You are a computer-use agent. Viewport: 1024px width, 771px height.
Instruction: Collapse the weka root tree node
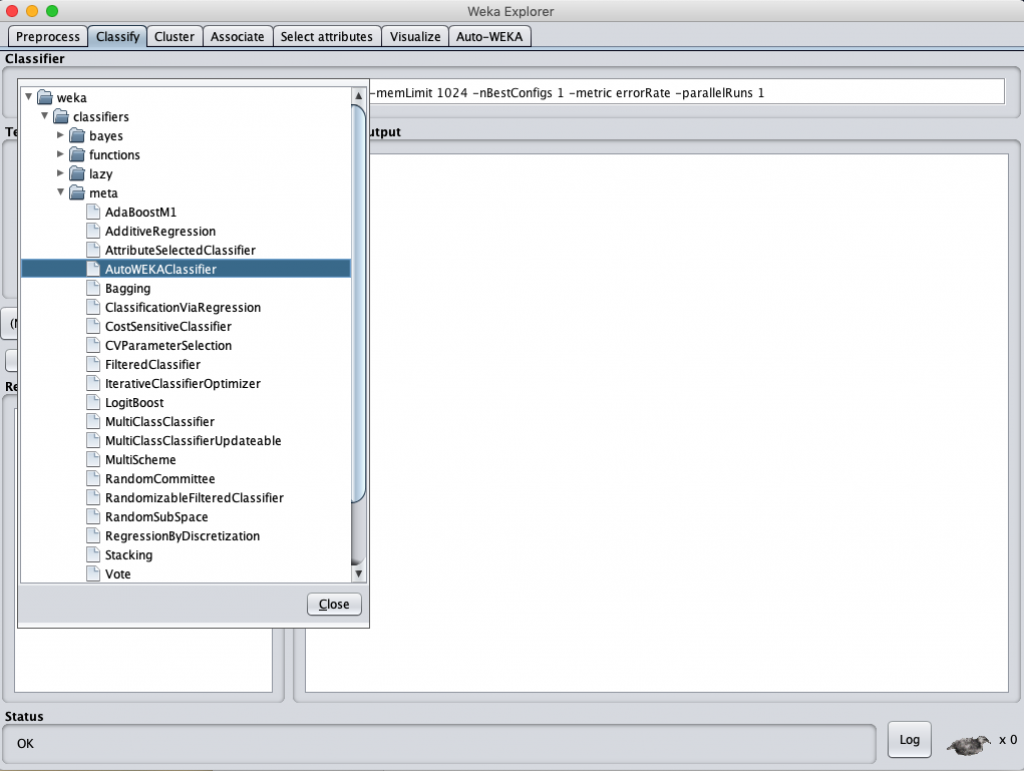[x=29, y=97]
